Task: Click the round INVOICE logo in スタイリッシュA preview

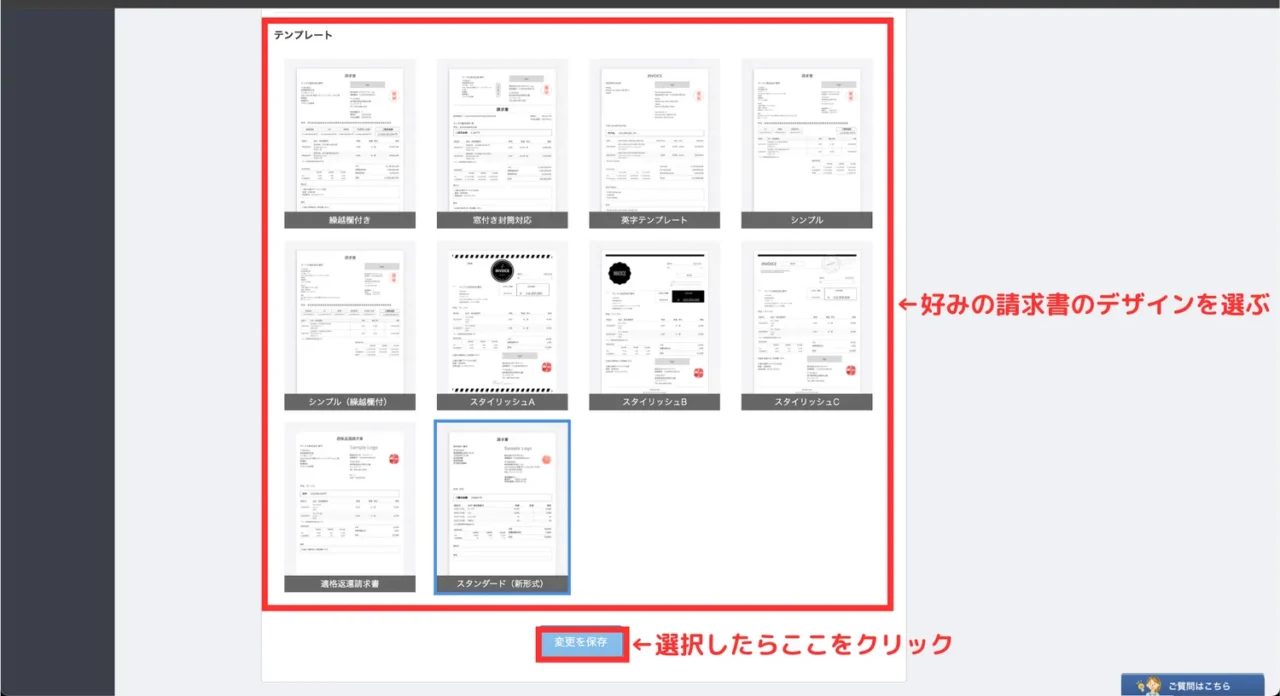Action: click(x=501, y=271)
